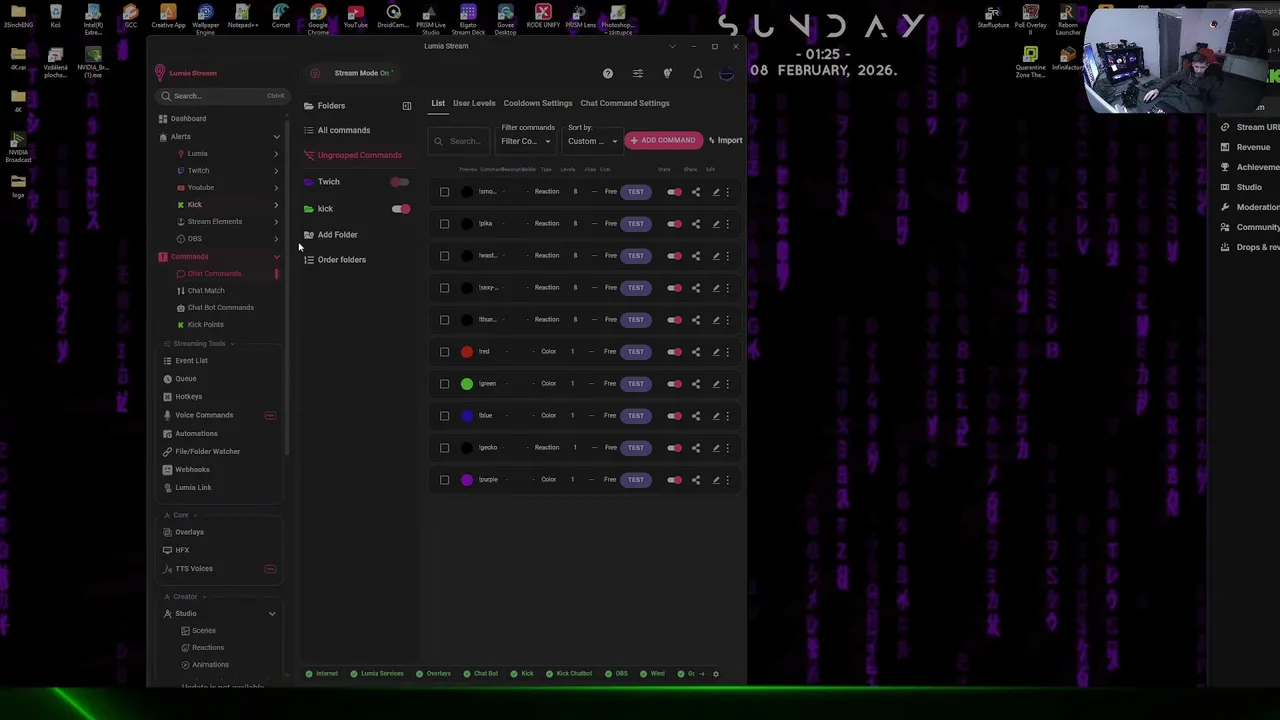Image resolution: width=1280 pixels, height=720 pixels.
Task: Open status bar gear settings icon
Action: click(x=715, y=673)
